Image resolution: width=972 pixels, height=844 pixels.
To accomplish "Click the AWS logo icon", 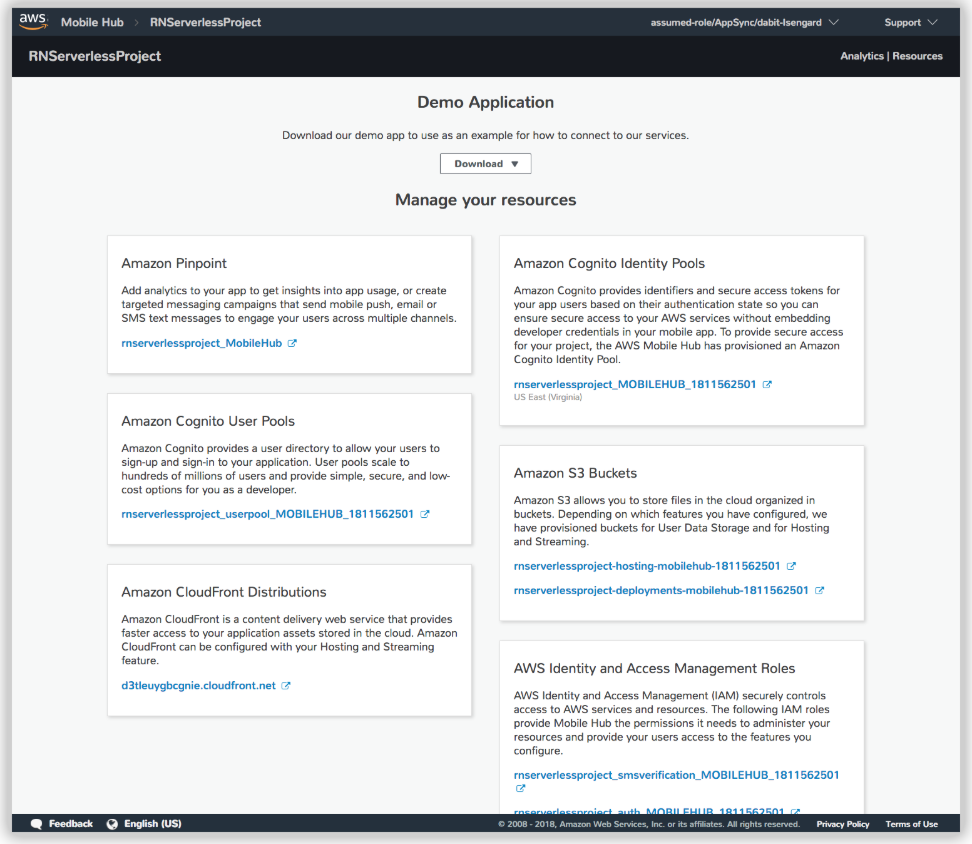I will point(33,21).
